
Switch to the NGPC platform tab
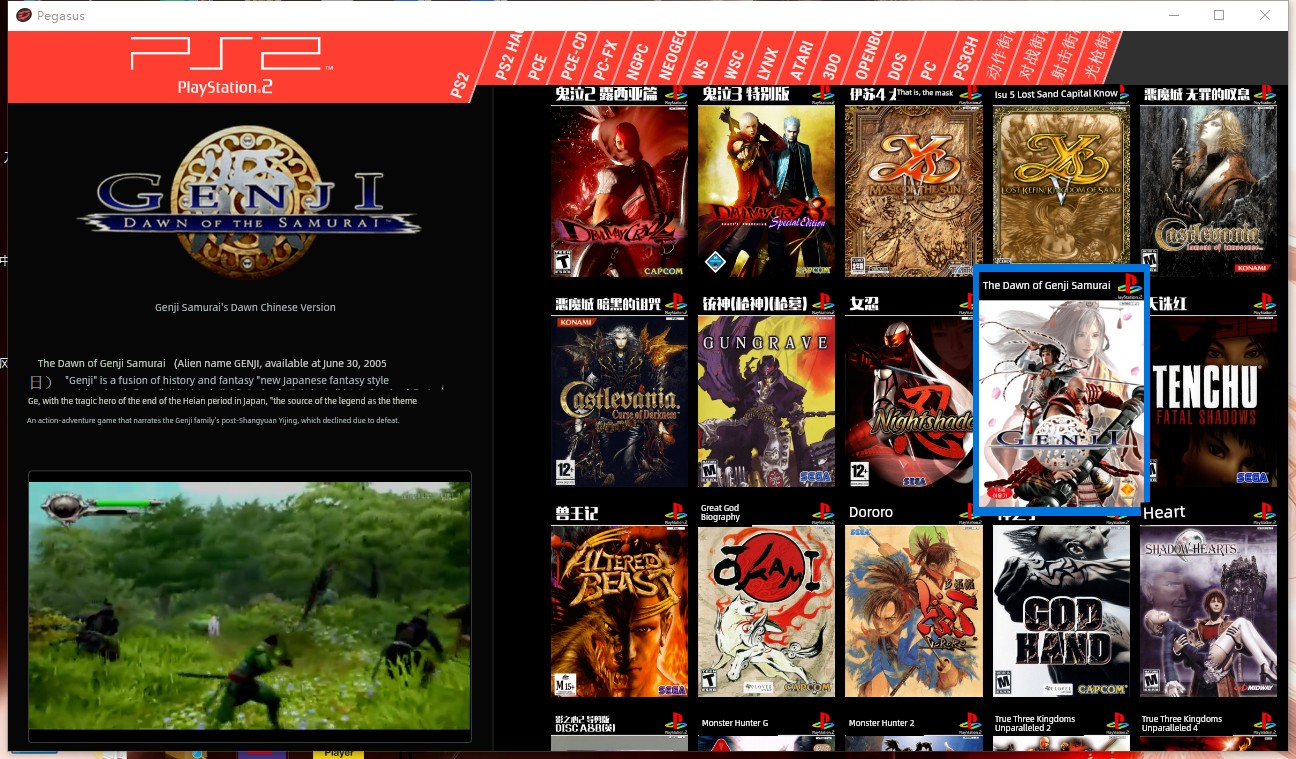[640, 62]
